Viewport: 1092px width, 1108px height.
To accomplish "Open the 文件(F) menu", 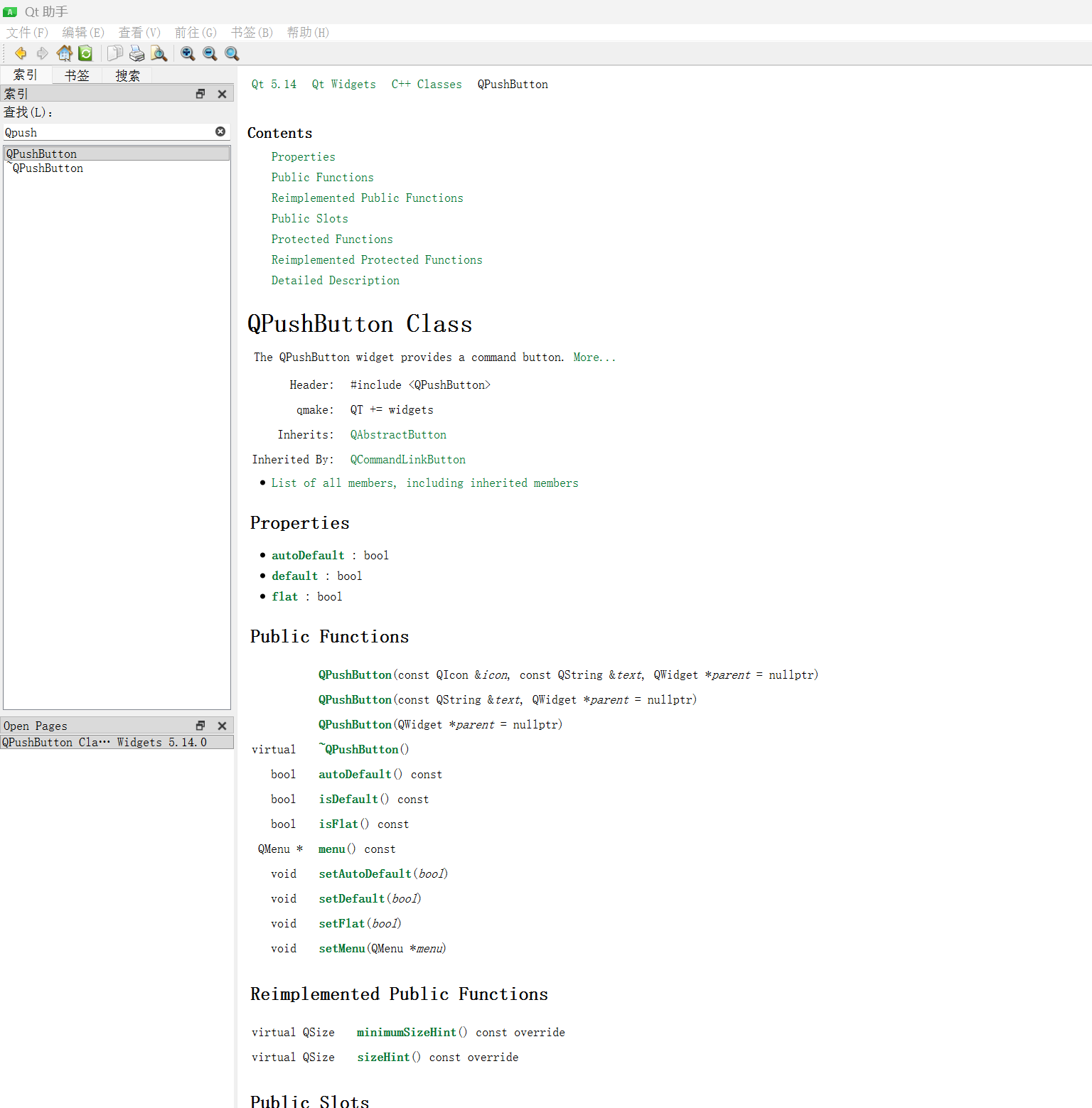I will tap(27, 33).
